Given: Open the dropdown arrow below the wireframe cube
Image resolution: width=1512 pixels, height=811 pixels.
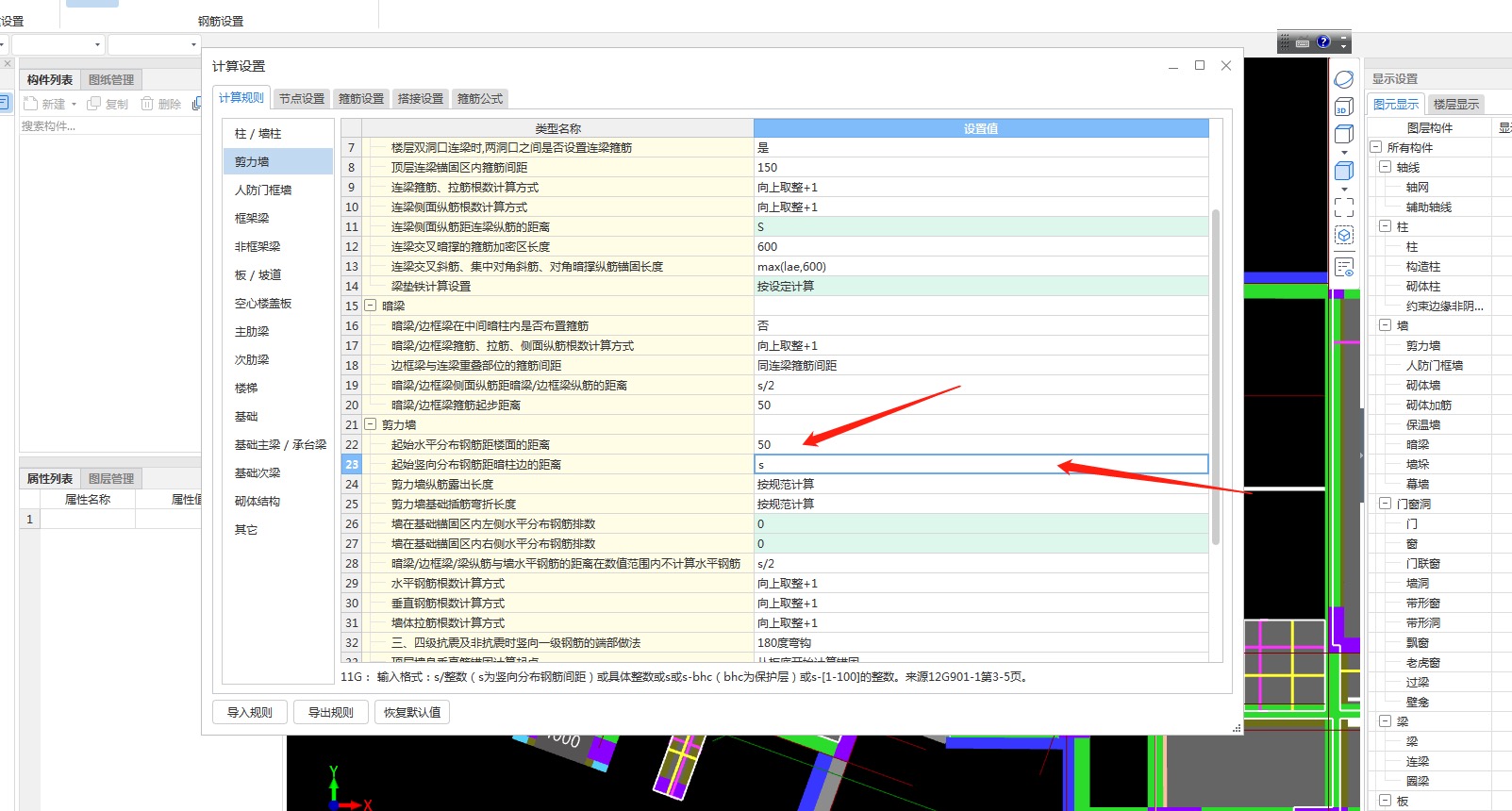Looking at the screenshot, I should (x=1344, y=152).
